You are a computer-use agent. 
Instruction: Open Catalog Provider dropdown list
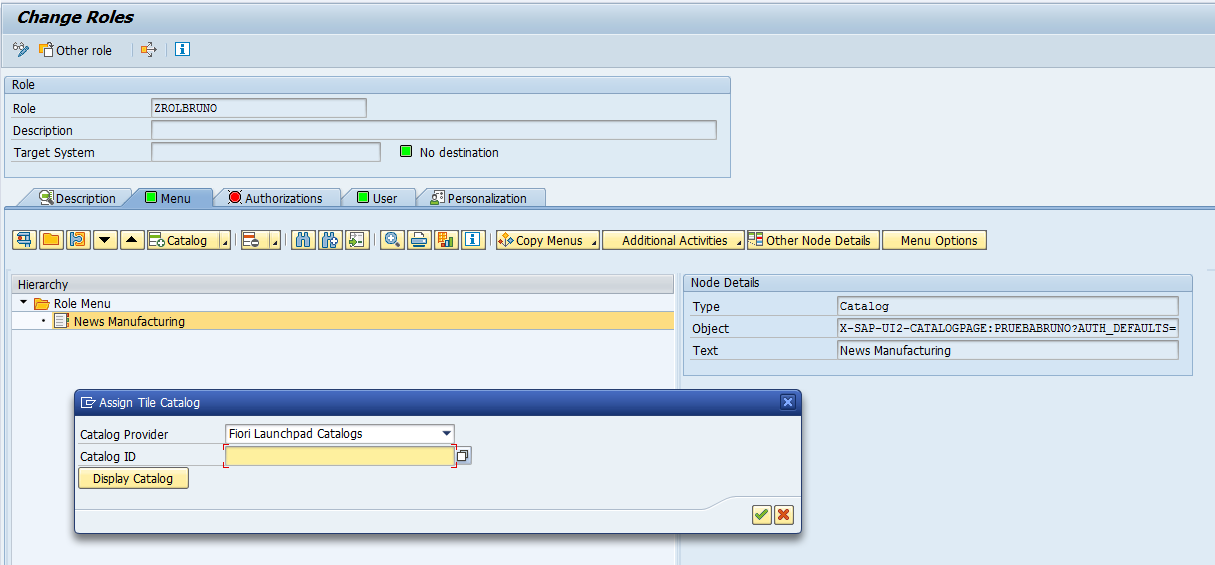pyautogui.click(x=446, y=434)
